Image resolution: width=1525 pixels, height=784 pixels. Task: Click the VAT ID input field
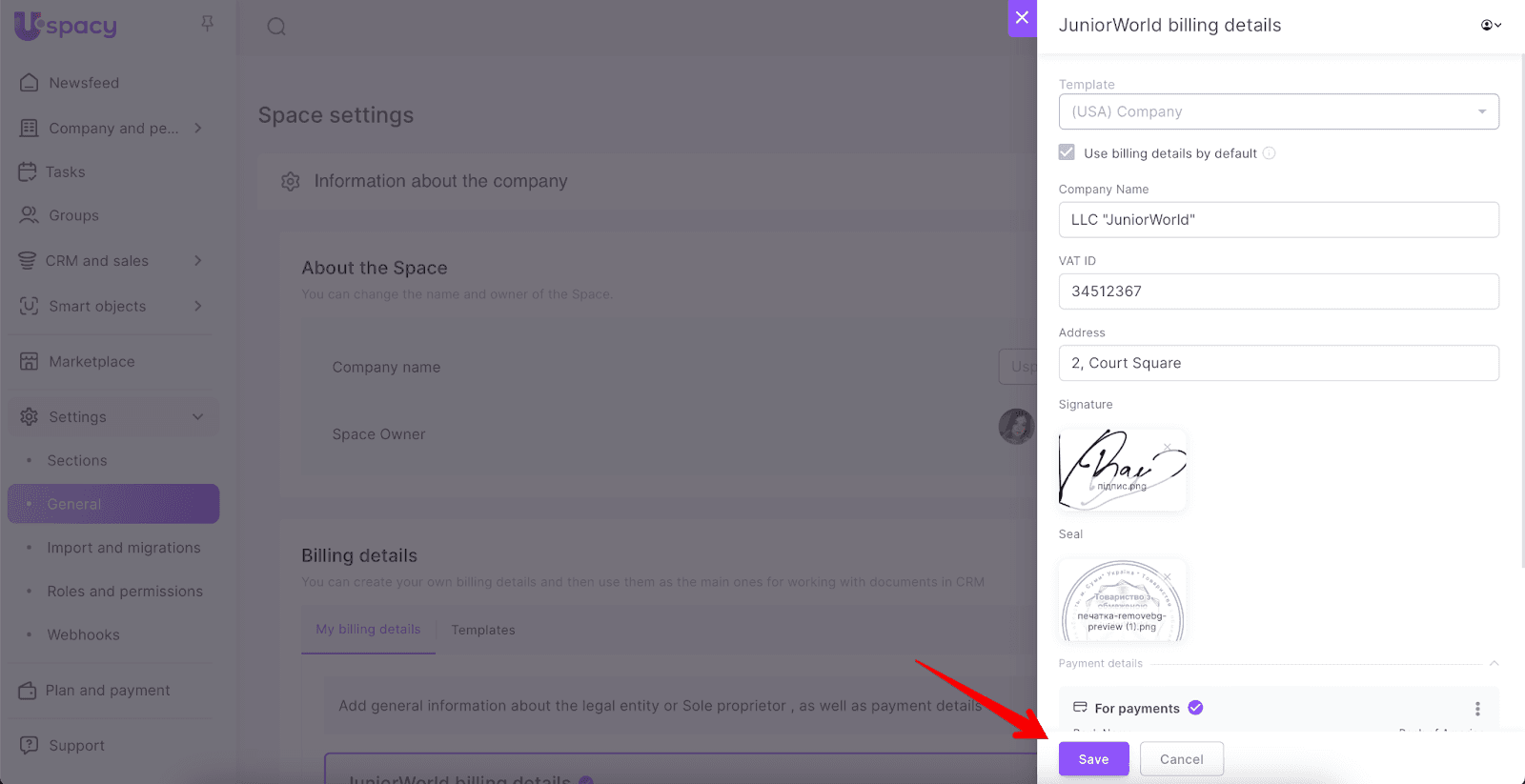click(x=1278, y=291)
